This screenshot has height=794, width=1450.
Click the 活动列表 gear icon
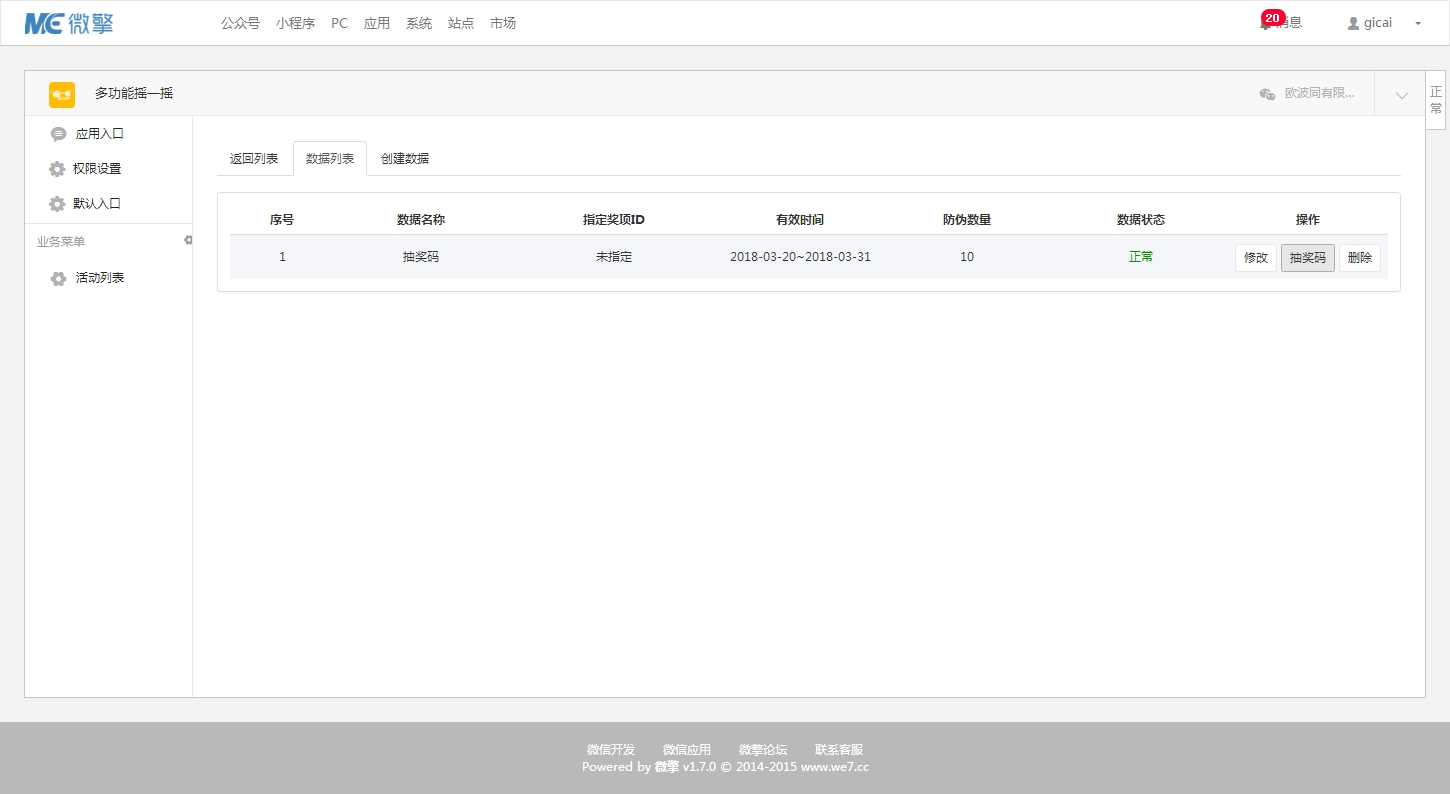[58, 278]
